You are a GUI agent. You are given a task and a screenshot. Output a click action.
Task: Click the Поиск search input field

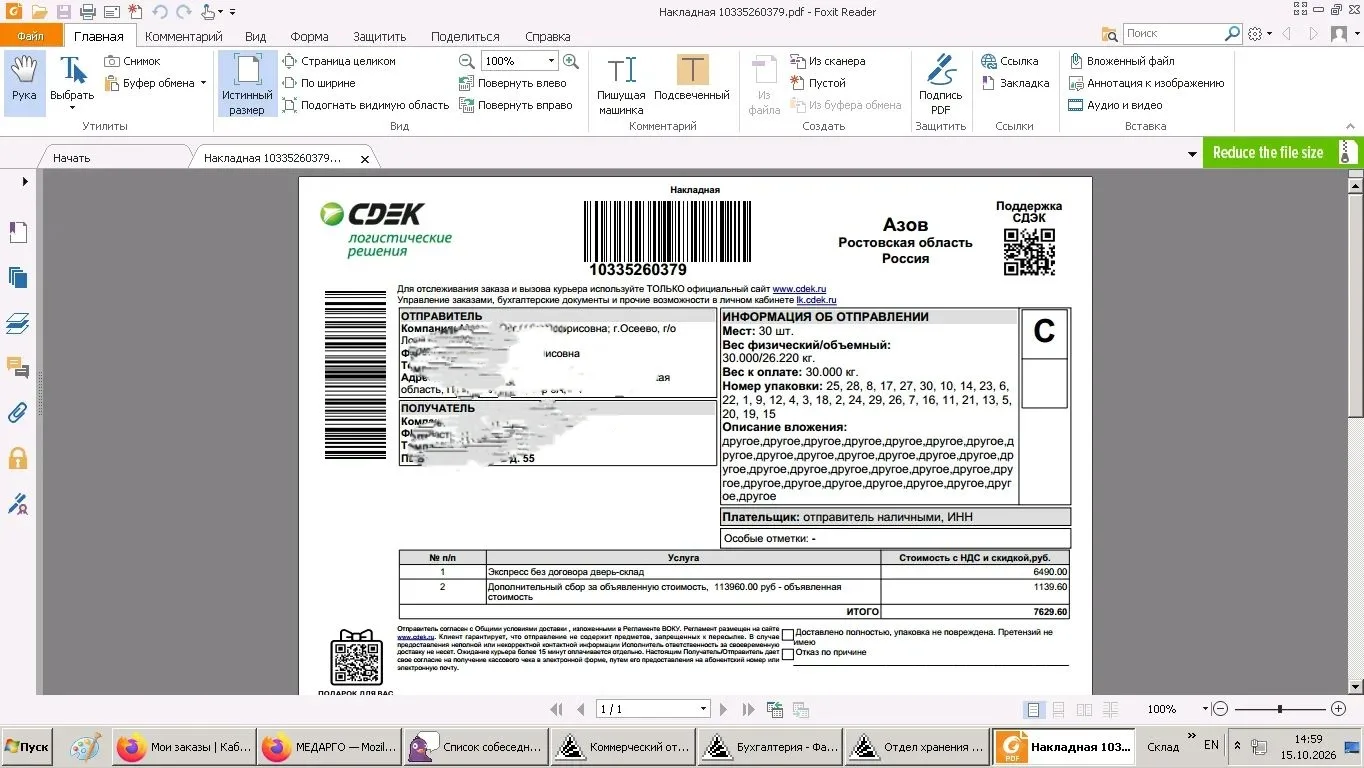(x=1173, y=34)
